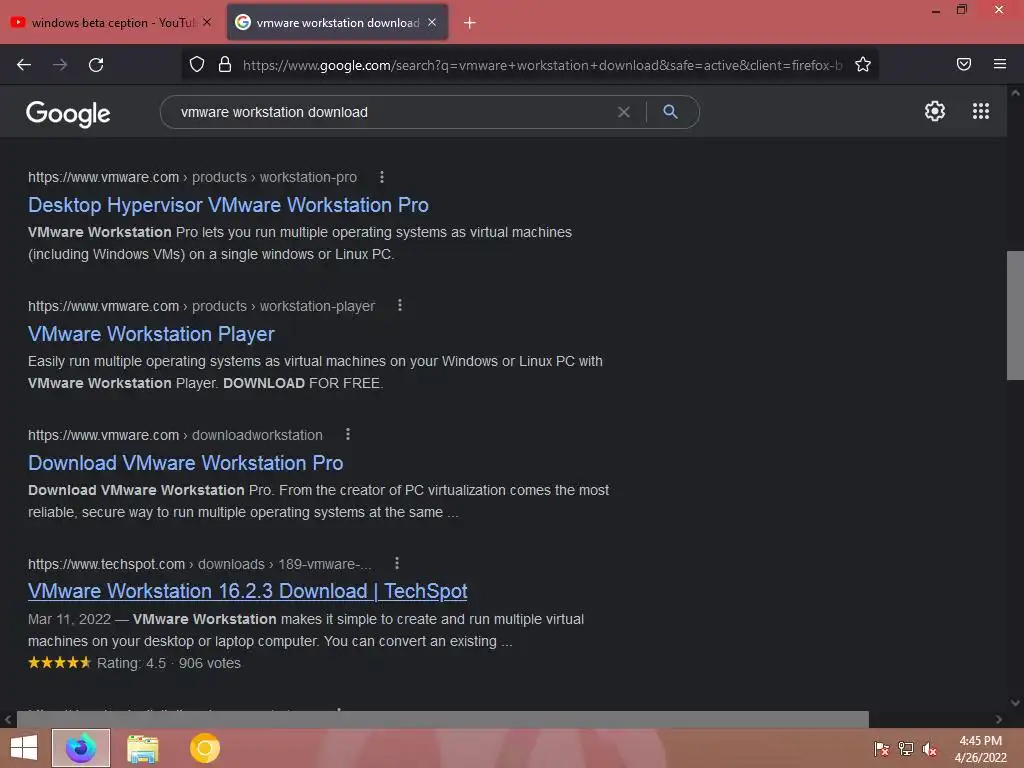Click the scroll right arrow

[x=999, y=719]
